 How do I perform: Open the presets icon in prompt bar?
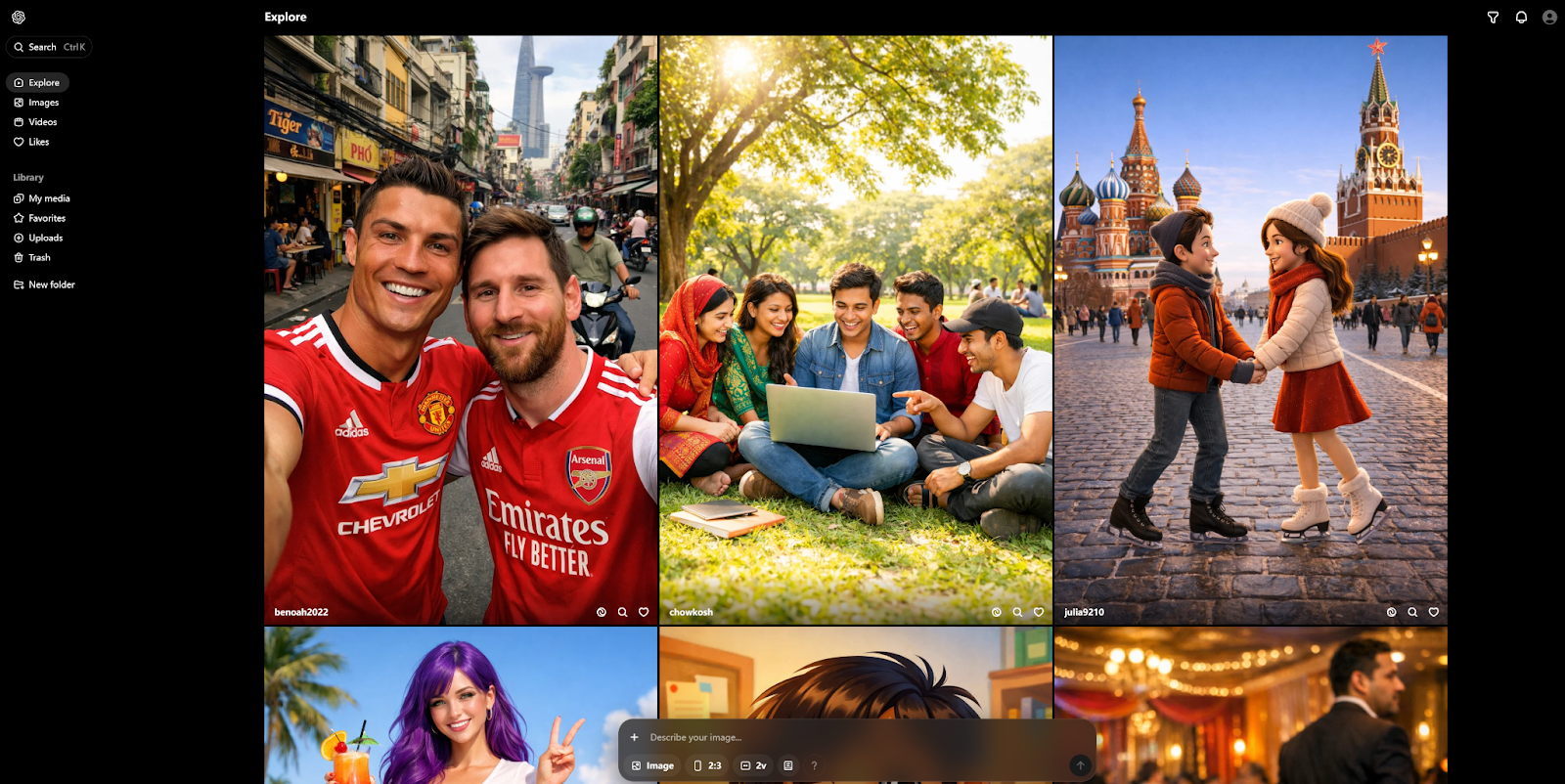pos(788,765)
